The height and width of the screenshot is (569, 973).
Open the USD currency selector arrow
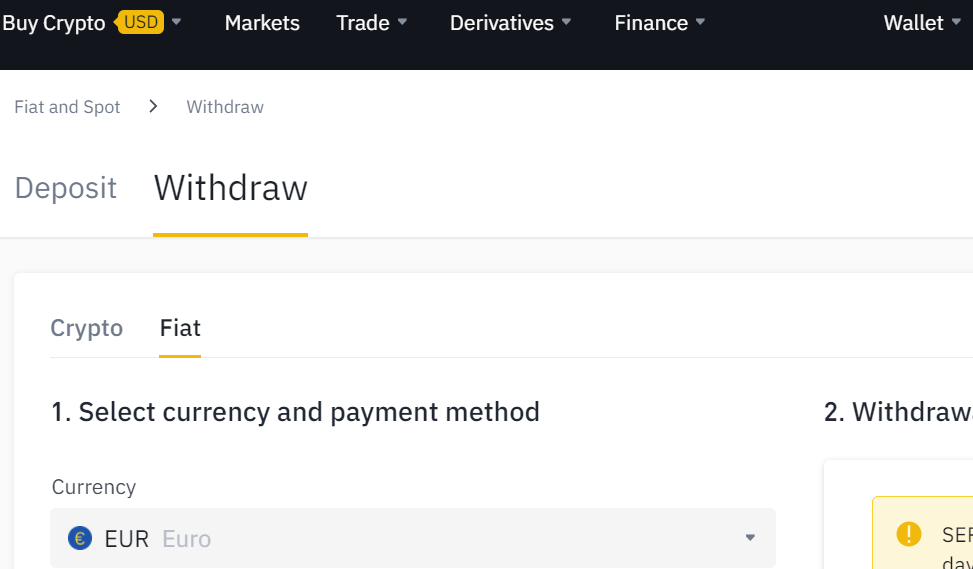tap(176, 22)
